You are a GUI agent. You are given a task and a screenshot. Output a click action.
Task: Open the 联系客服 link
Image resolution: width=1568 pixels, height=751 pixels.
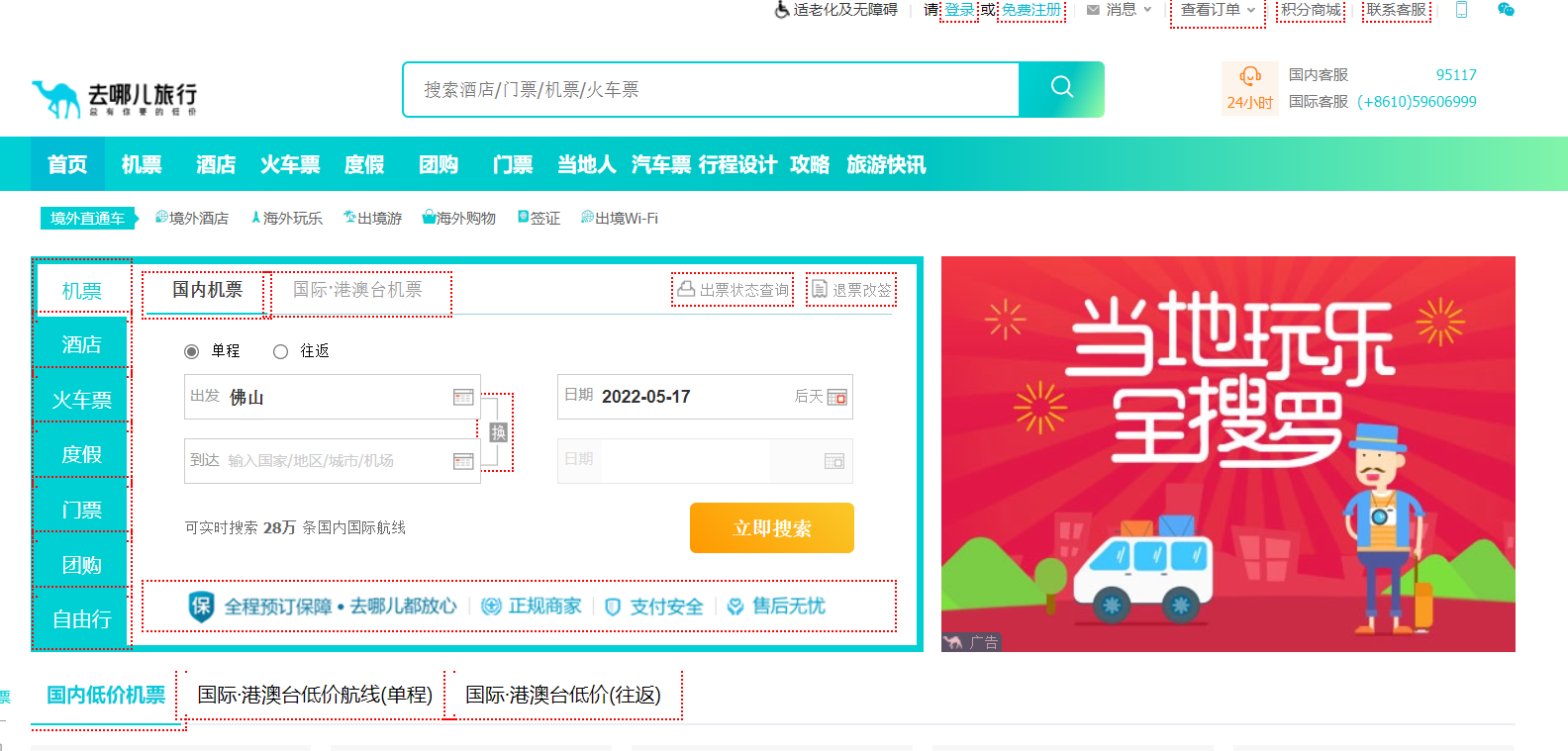click(x=1397, y=10)
